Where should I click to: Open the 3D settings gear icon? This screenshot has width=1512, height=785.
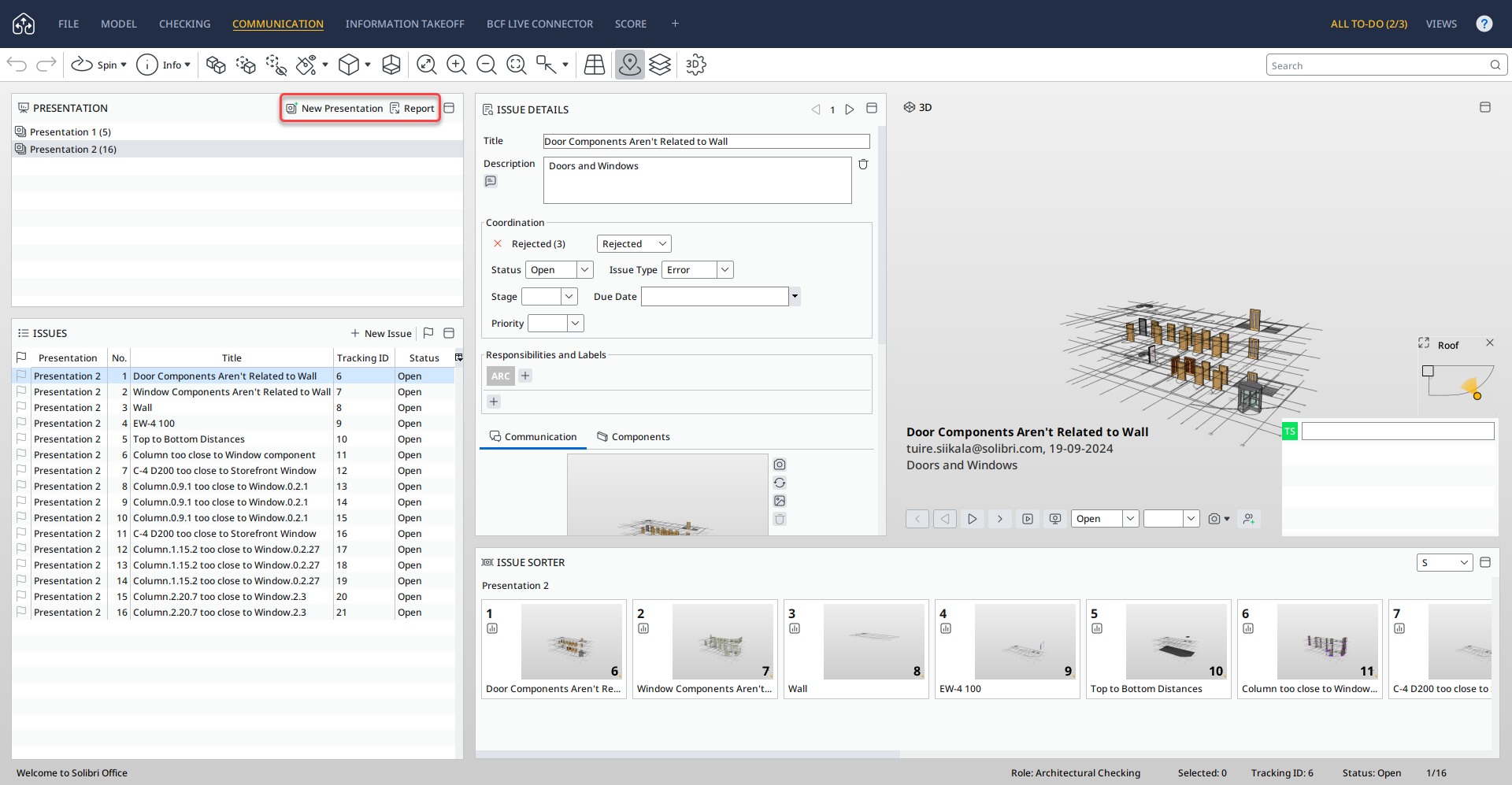click(695, 65)
